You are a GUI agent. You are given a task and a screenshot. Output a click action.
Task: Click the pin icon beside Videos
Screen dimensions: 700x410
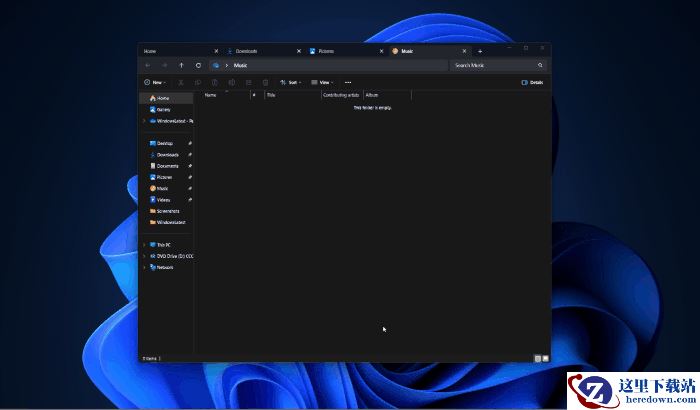[x=190, y=200]
